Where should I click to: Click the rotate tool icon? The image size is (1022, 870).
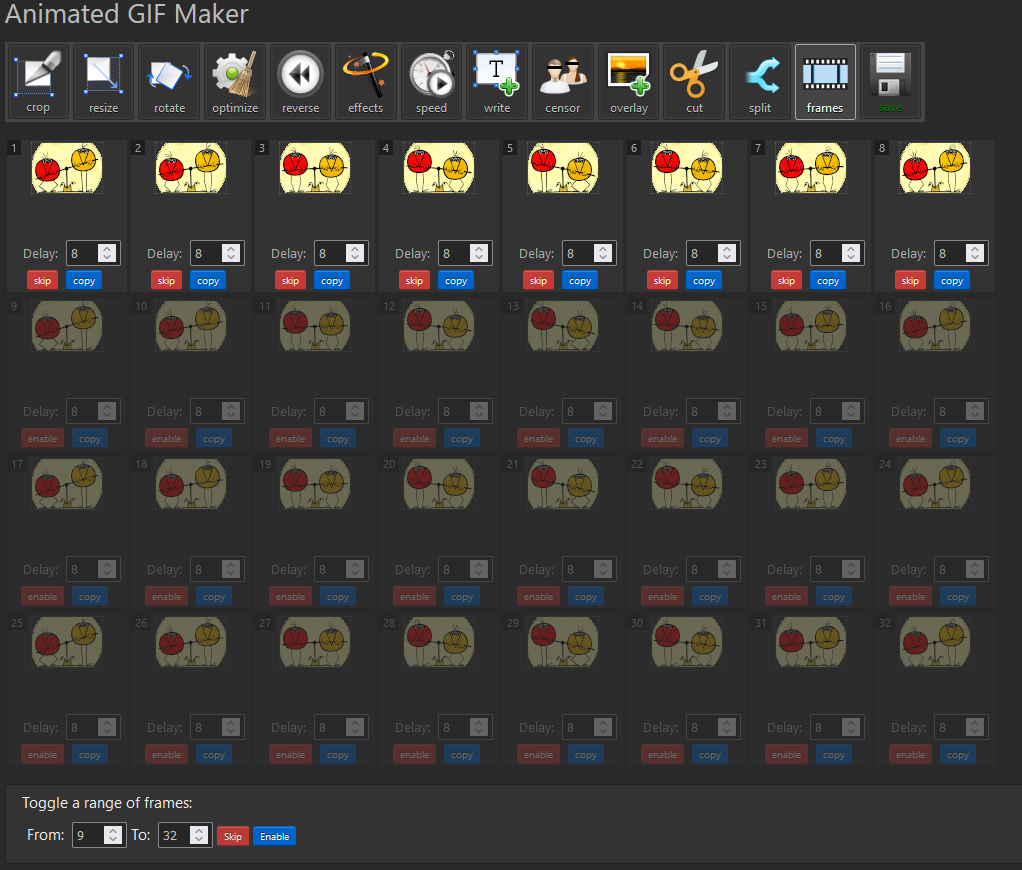coord(169,81)
